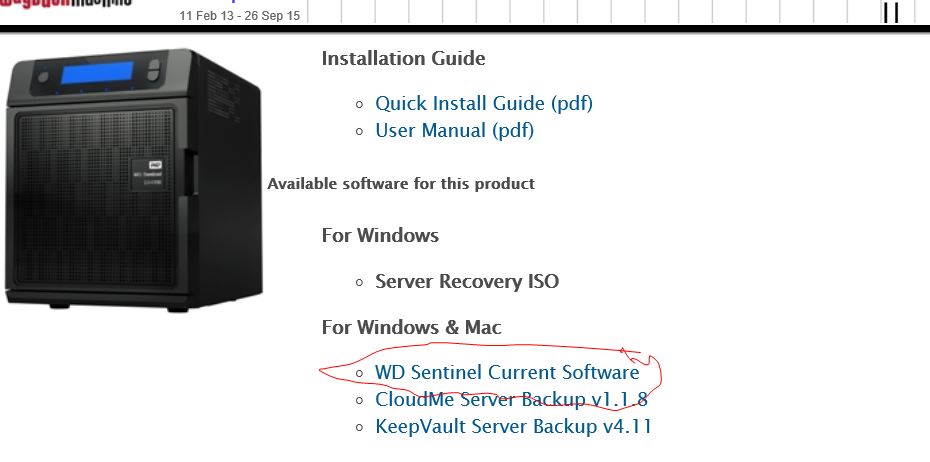Open the User Manual (pdf) link
This screenshot has height=462, width=930.
[x=454, y=130]
